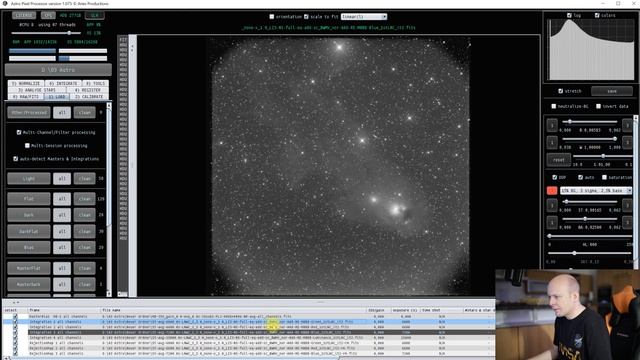Click the Flat frames load button
Viewport: 640px width, 360px height.
29,199
